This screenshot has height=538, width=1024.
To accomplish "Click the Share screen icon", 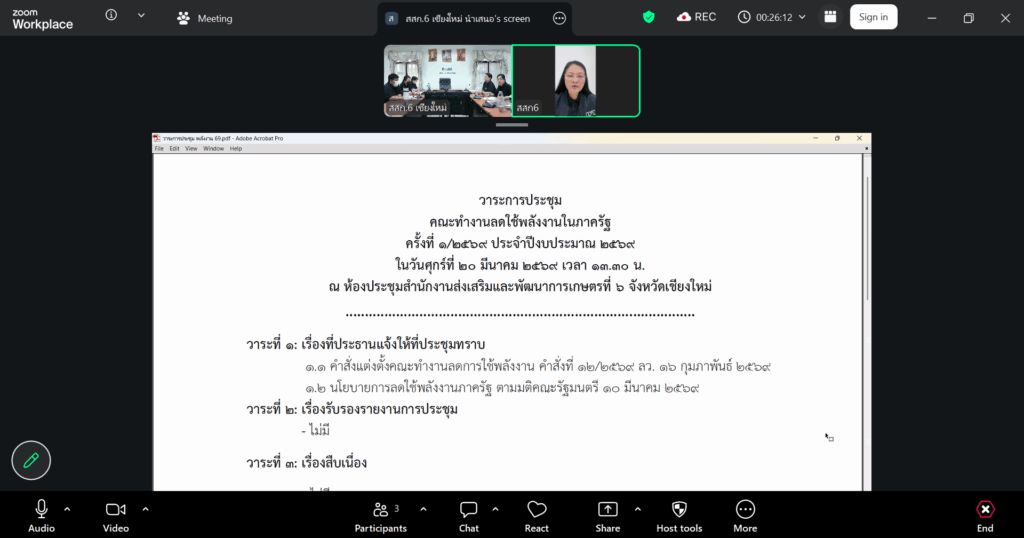I will pyautogui.click(x=607, y=515).
